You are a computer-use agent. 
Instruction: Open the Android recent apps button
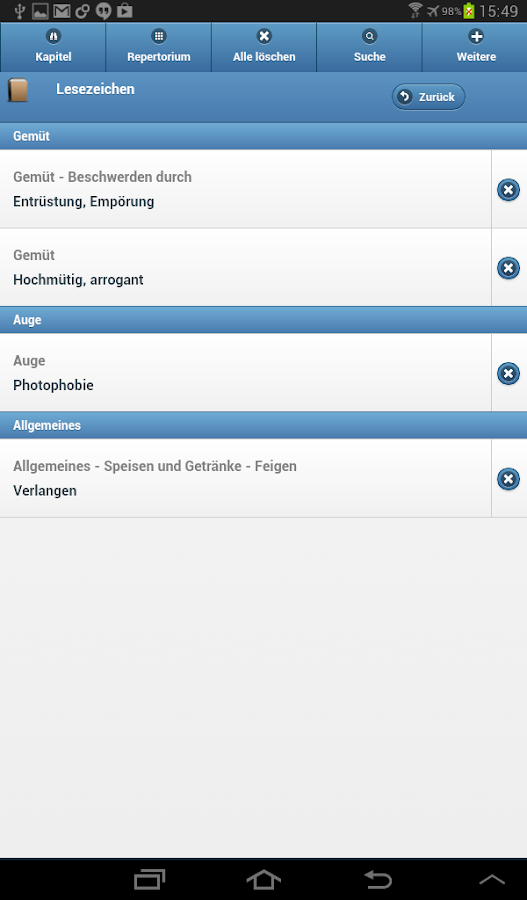[149, 879]
